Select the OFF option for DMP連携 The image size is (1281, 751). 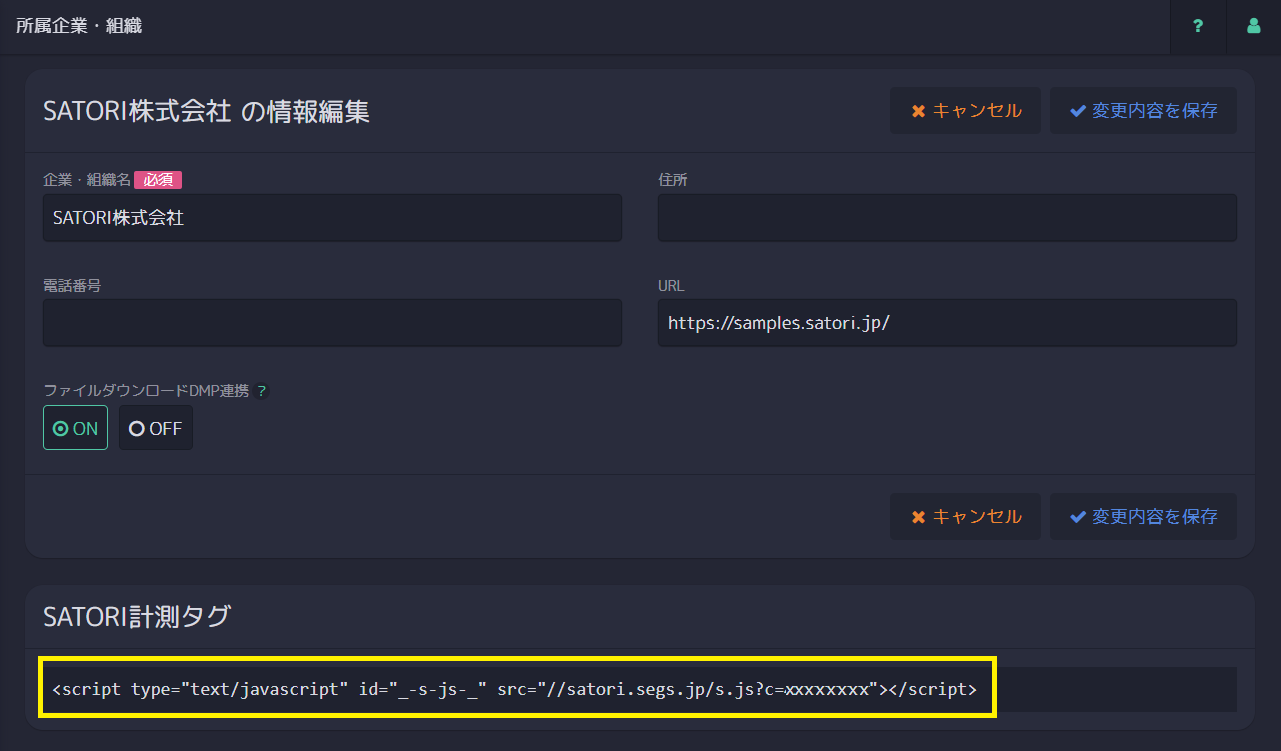[156, 428]
